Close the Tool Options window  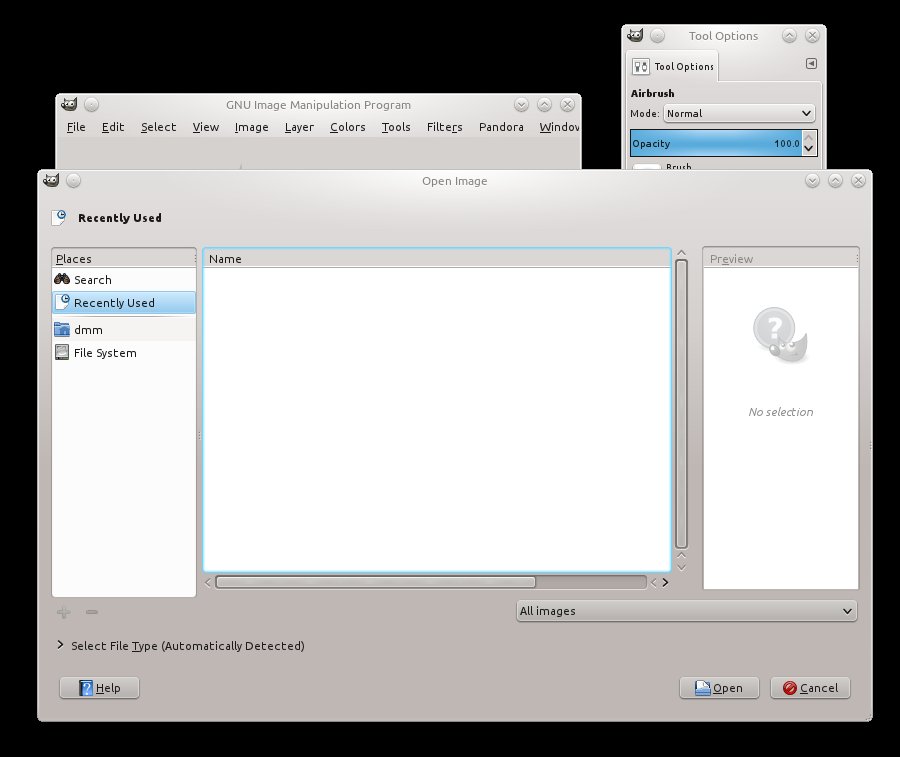(812, 36)
